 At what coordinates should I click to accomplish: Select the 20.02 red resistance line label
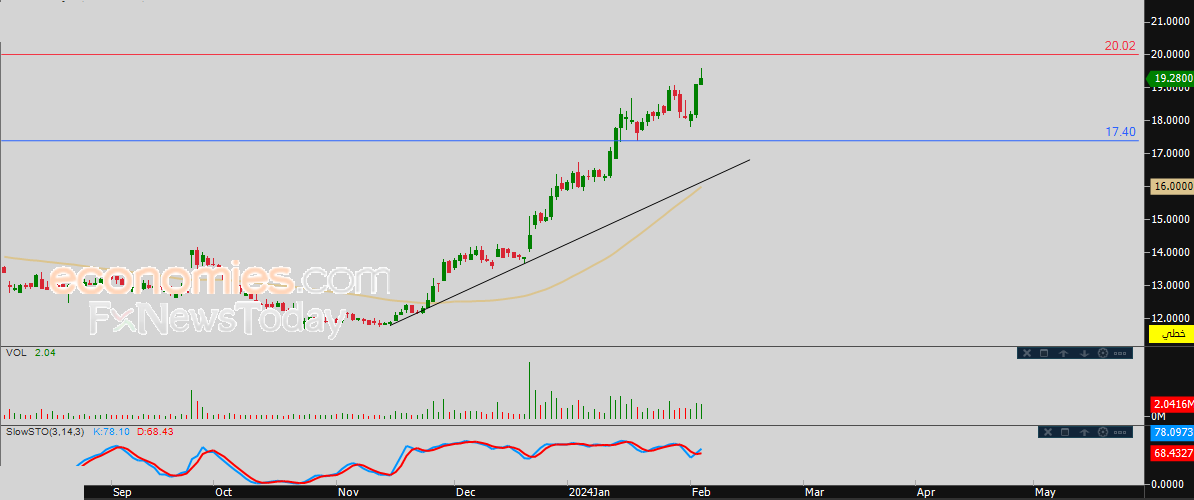click(1120, 46)
